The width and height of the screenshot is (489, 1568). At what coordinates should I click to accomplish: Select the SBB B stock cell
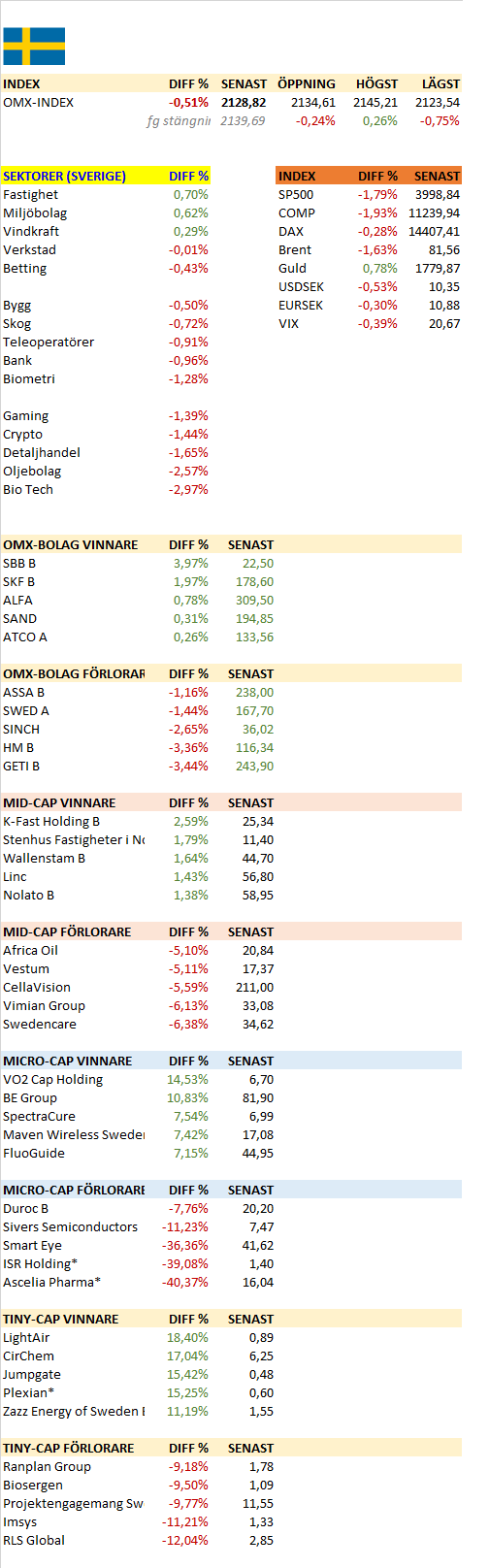(19, 563)
